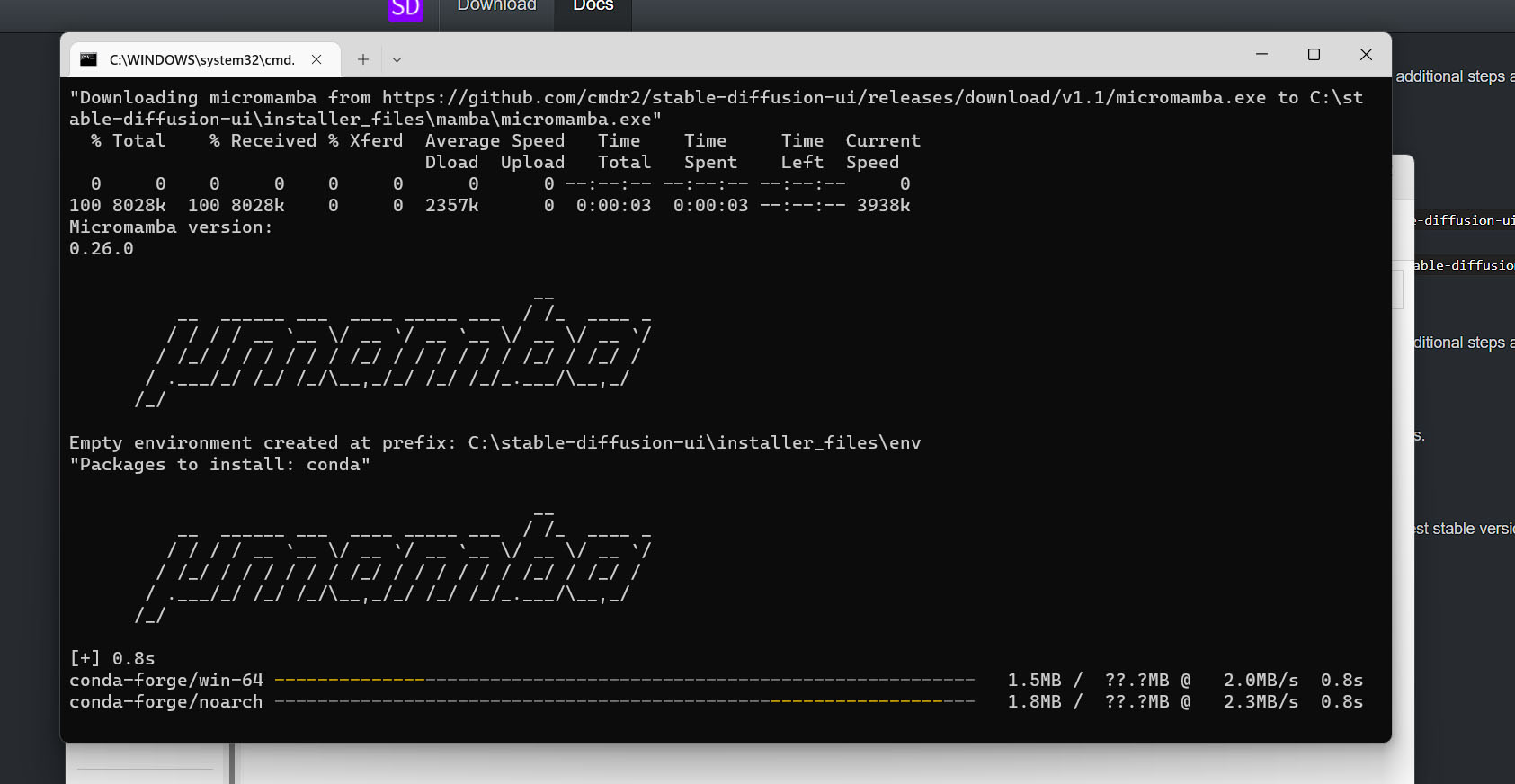Click the 1.8MB downloaded size value
This screenshot has width=1515, height=784.
1034,702
